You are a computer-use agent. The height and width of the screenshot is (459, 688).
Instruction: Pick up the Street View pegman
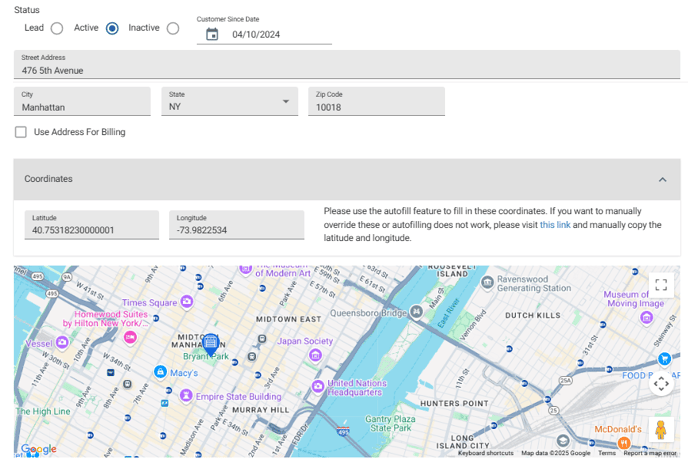point(660,429)
